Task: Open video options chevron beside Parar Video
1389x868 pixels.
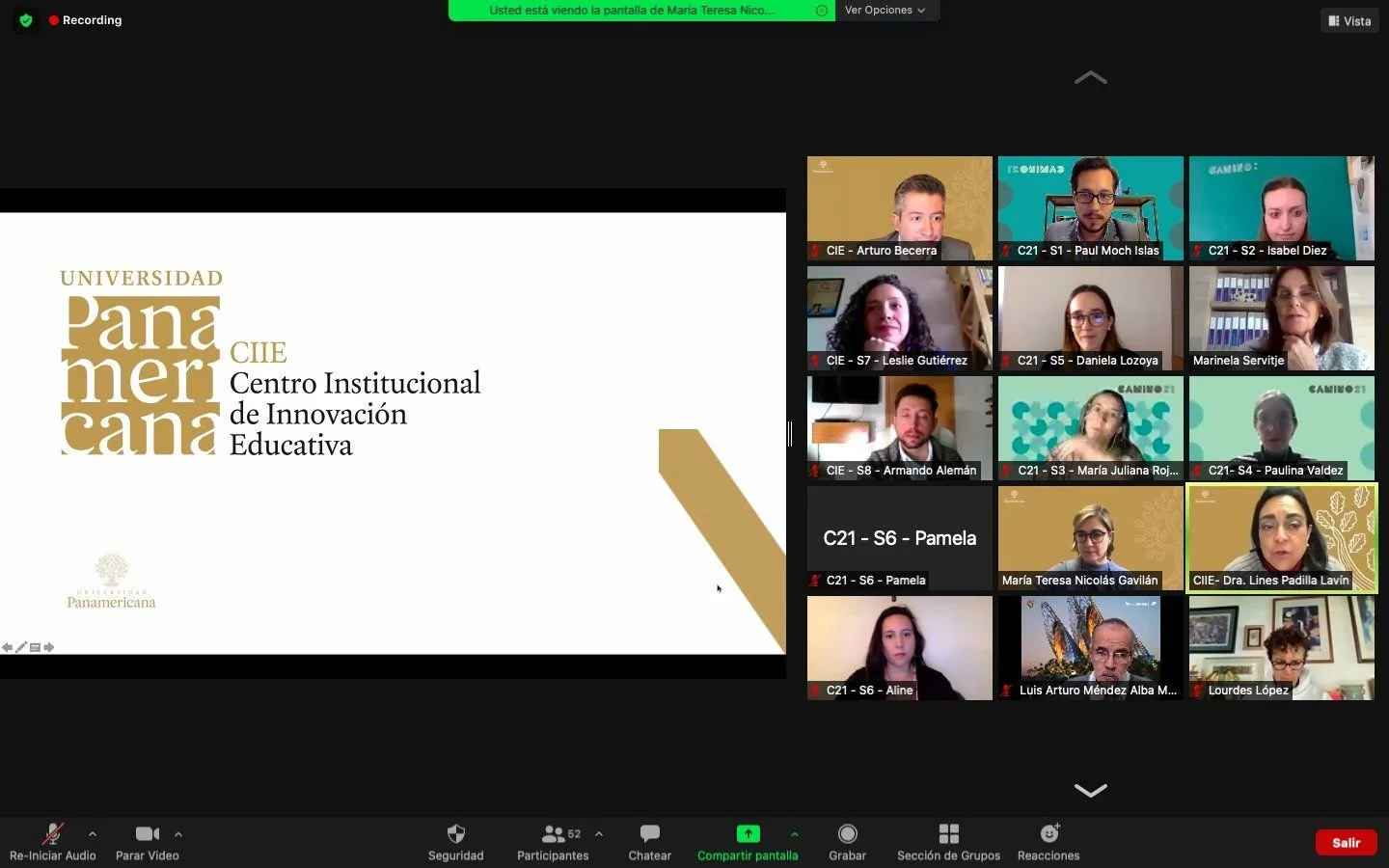Action: tap(178, 834)
